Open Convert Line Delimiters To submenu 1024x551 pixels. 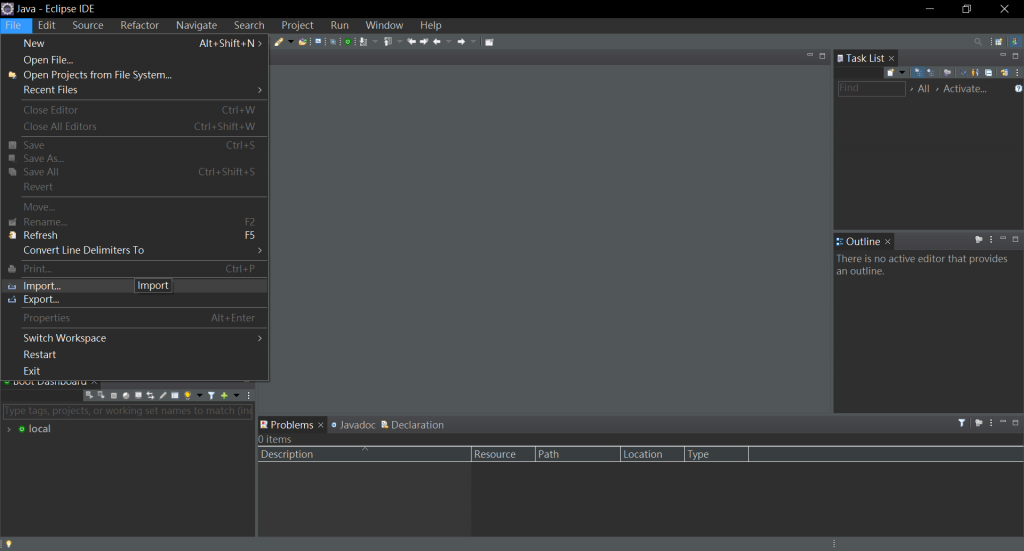[x=135, y=251]
